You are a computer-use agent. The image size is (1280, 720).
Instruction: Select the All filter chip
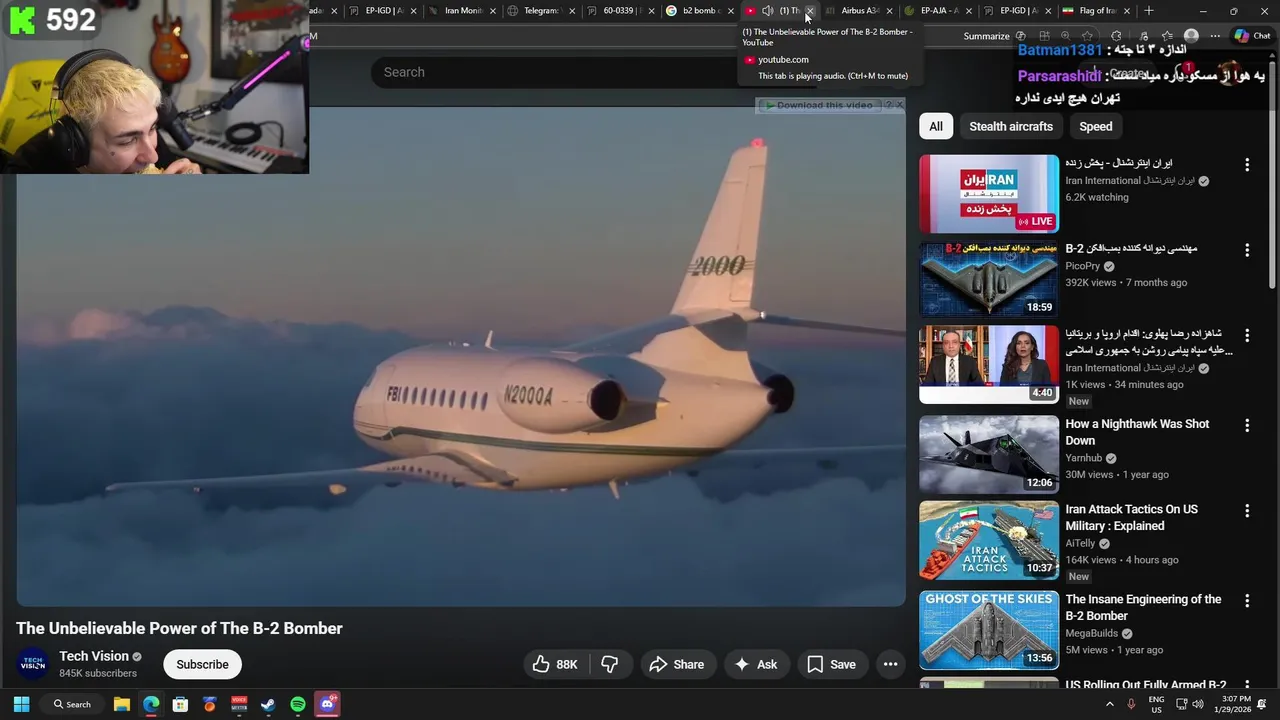pos(935,126)
